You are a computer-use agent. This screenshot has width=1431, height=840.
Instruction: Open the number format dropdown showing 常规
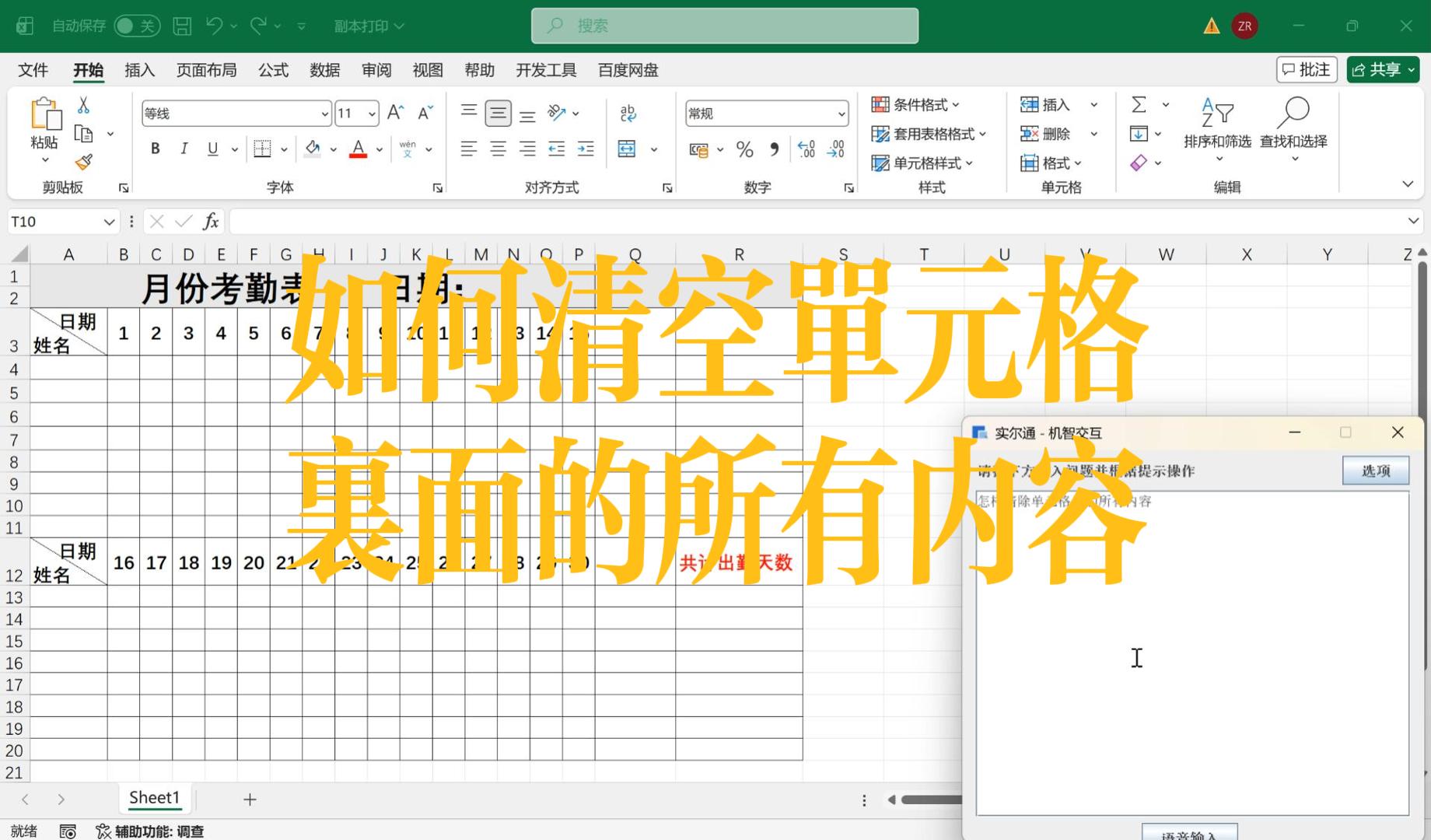pyautogui.click(x=841, y=114)
